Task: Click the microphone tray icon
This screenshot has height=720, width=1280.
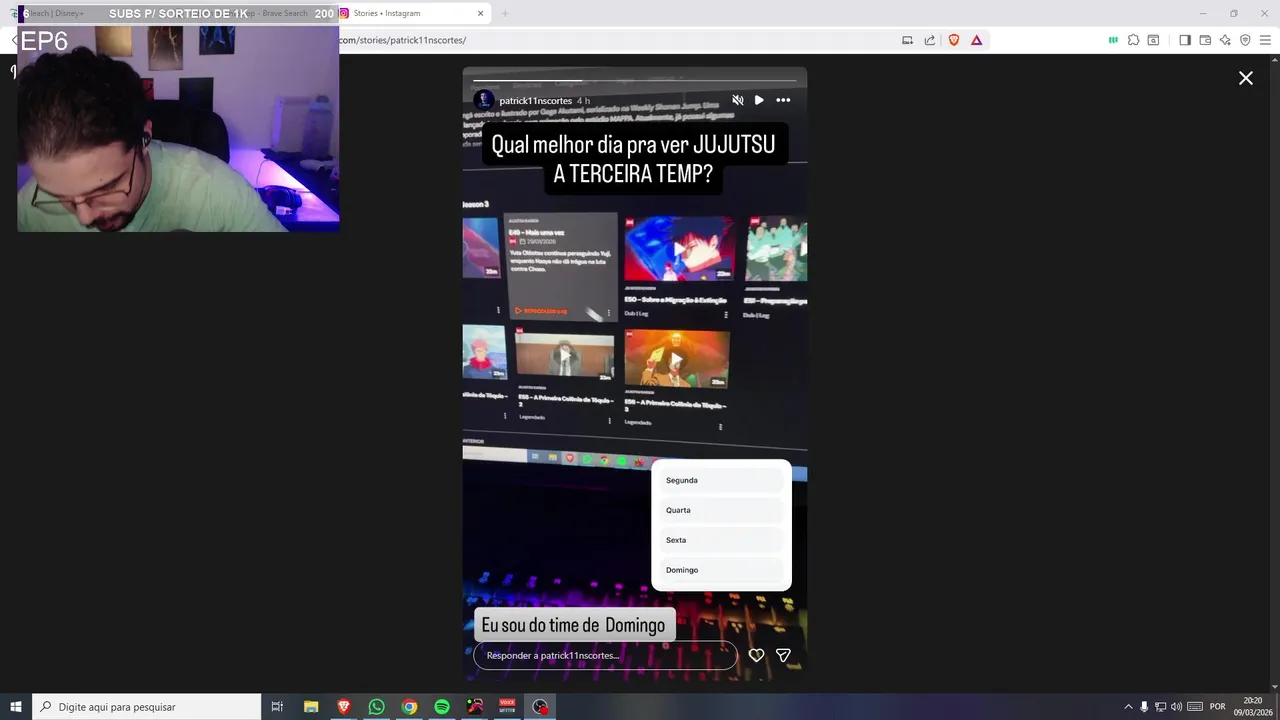Action: click(x=1144, y=707)
